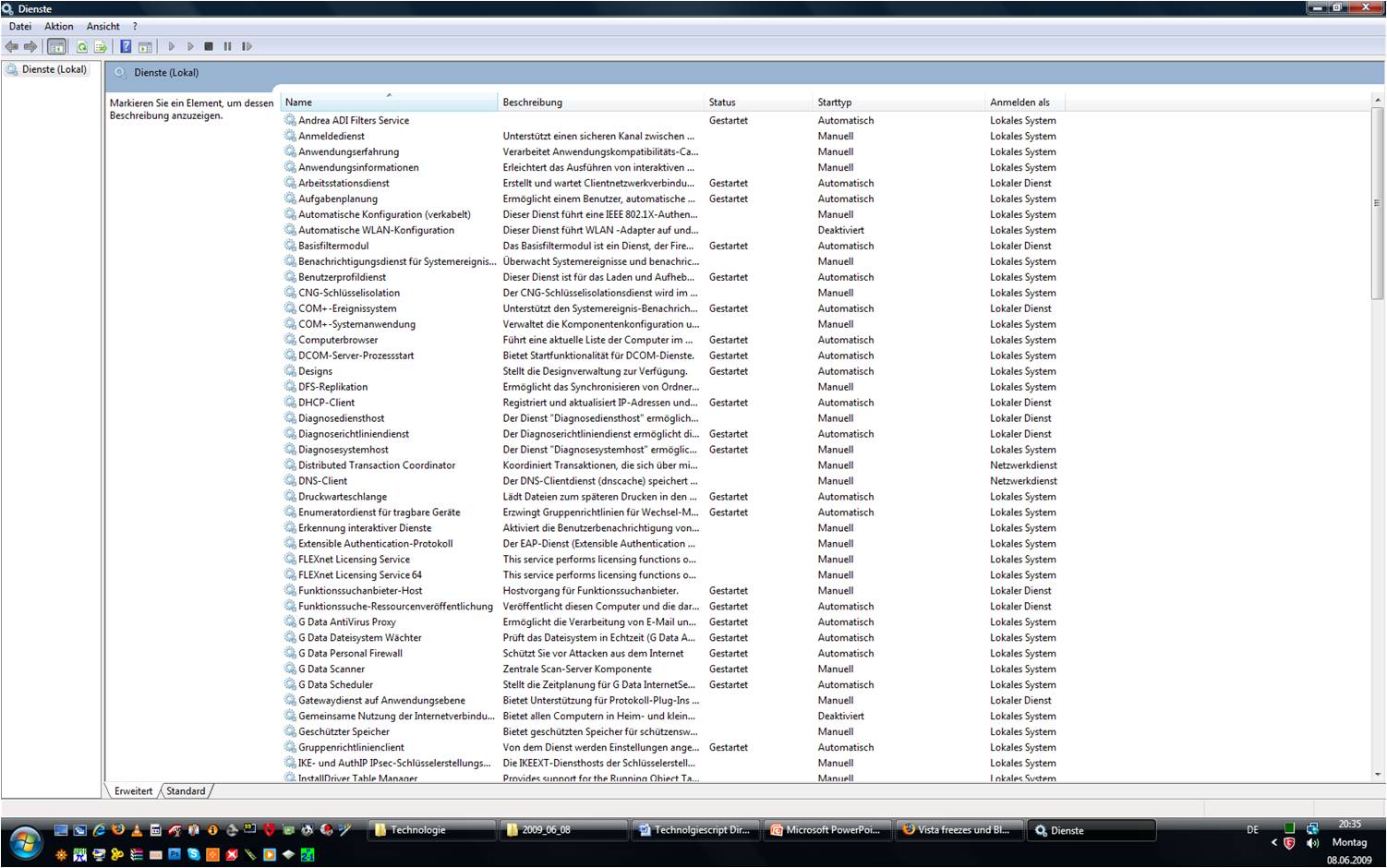The width and height of the screenshot is (1387, 868).
Task: Select the DHCP-Client service
Action: click(326, 403)
